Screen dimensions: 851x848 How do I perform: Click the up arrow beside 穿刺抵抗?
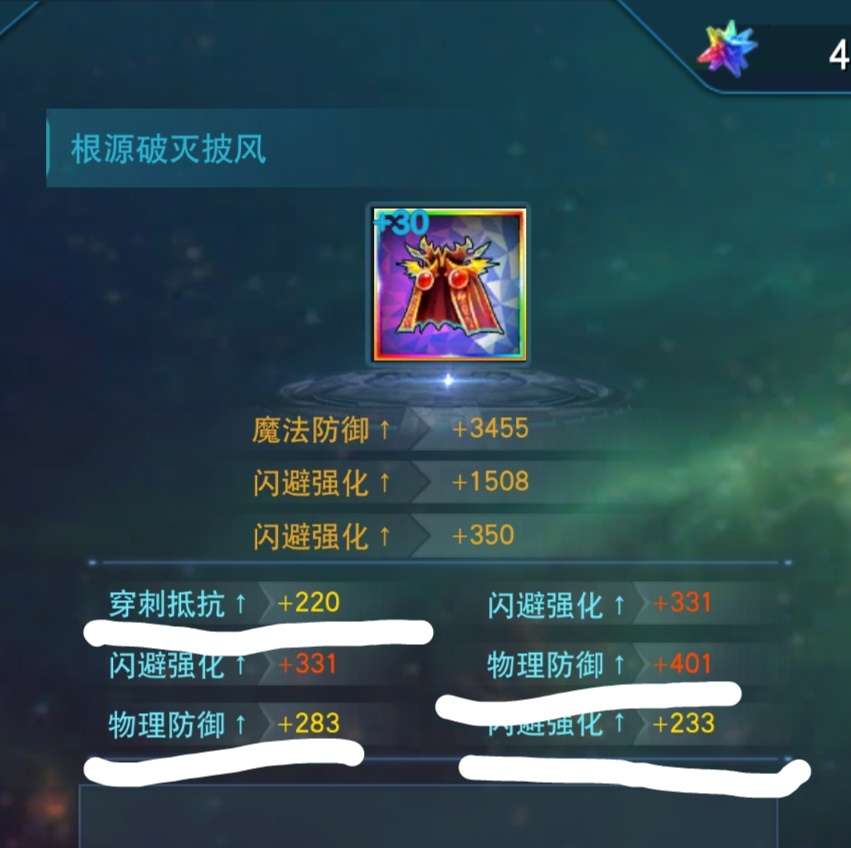click(x=240, y=604)
